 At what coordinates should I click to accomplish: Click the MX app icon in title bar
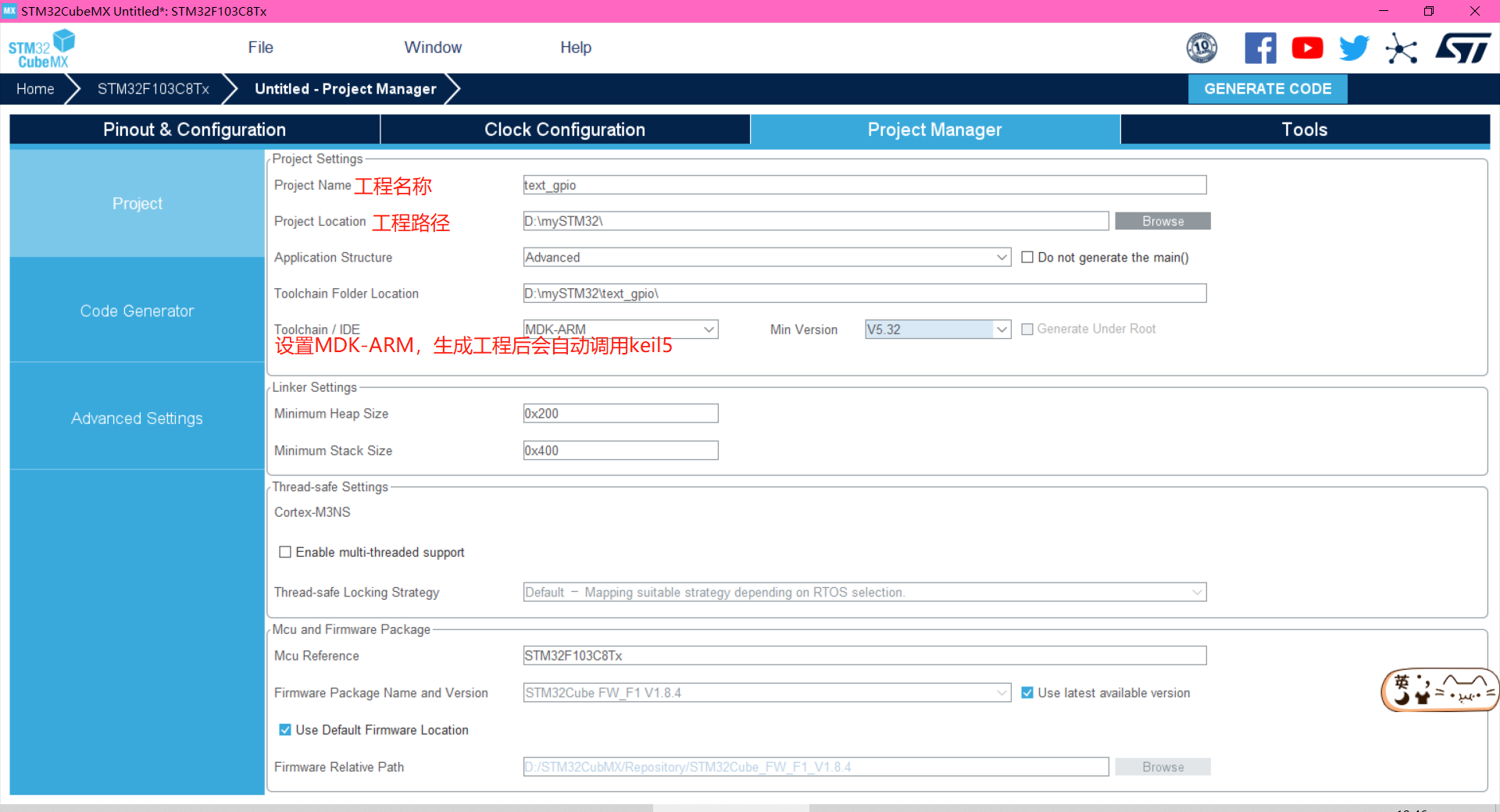[9, 11]
